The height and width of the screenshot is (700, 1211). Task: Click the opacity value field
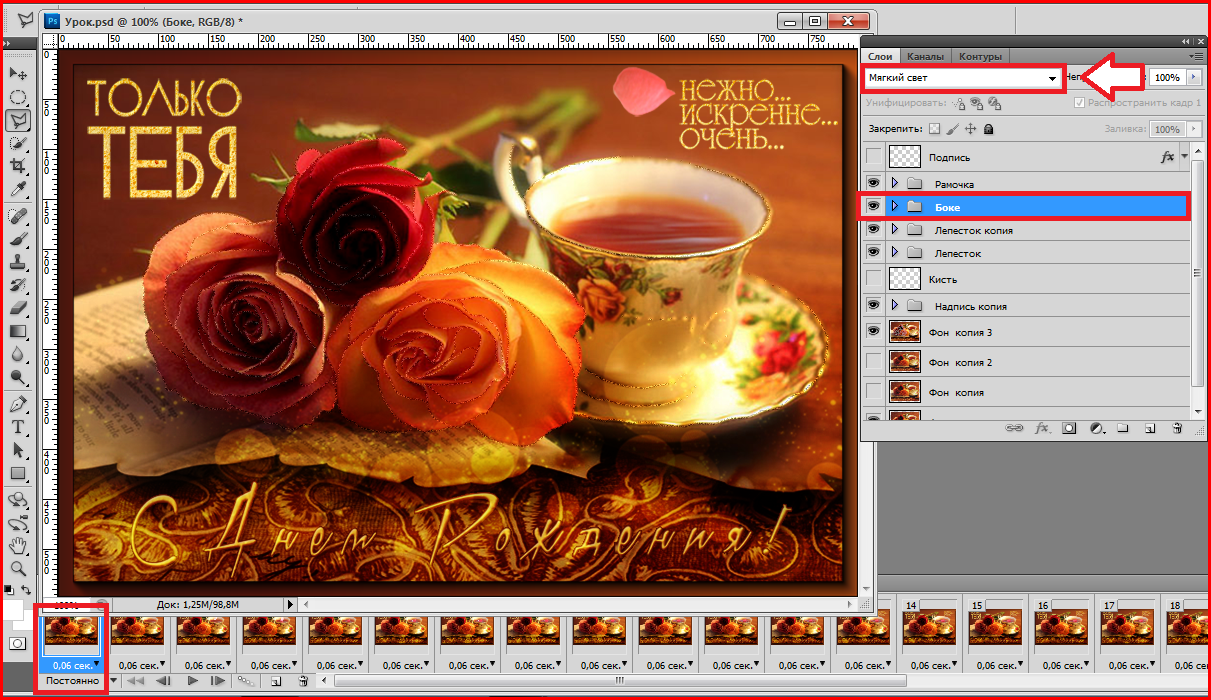click(1165, 77)
